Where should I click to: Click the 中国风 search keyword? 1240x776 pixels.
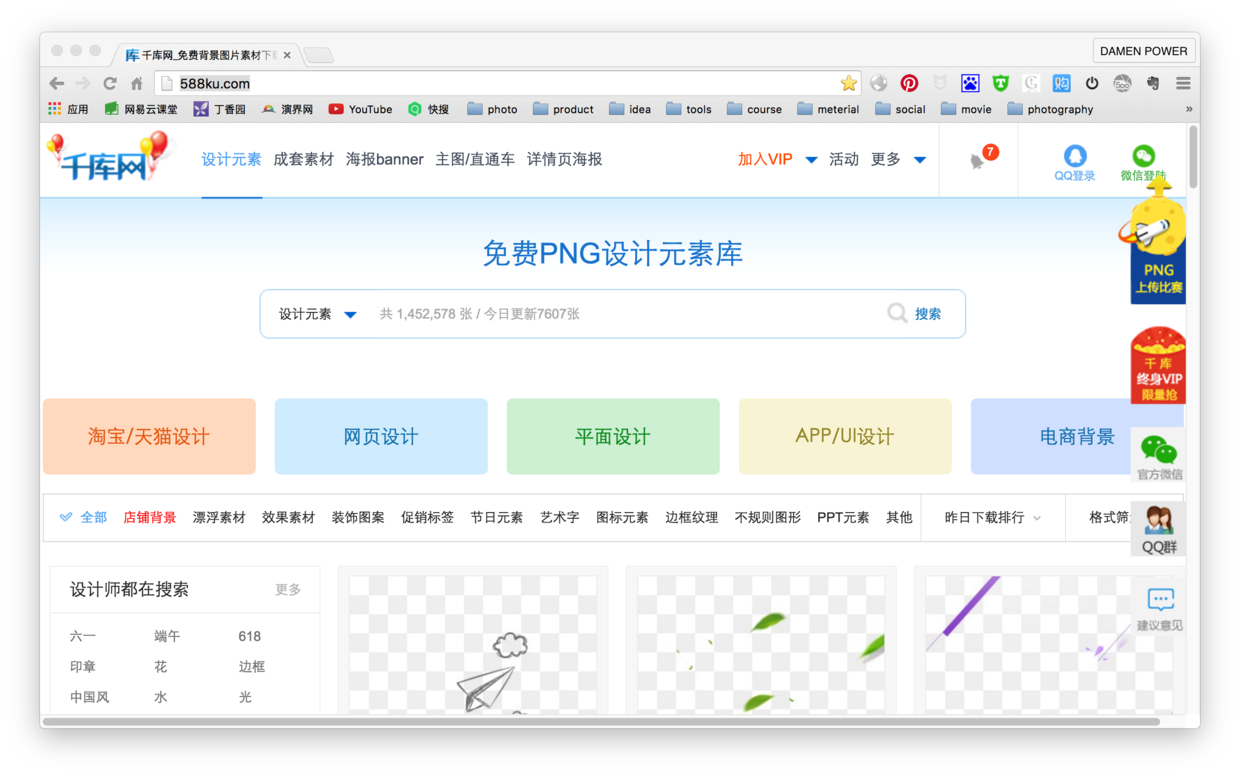[89, 697]
